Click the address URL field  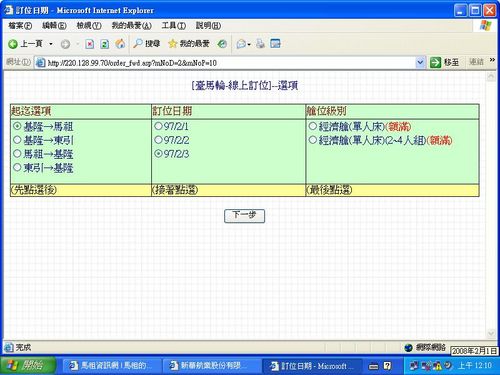230,63
